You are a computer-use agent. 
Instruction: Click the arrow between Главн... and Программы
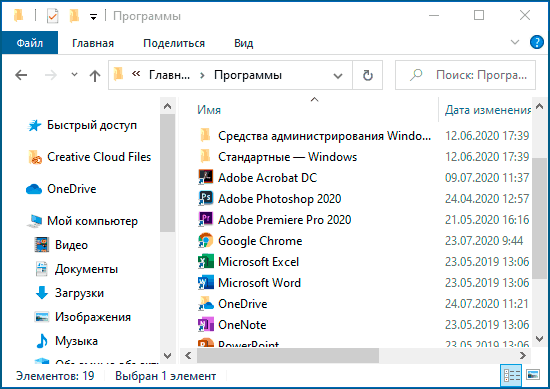point(202,75)
